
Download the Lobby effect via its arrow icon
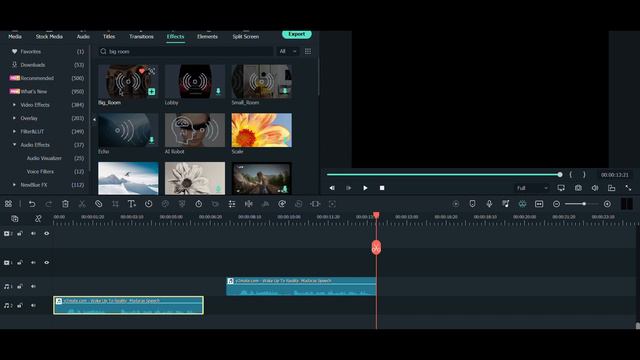[218, 91]
